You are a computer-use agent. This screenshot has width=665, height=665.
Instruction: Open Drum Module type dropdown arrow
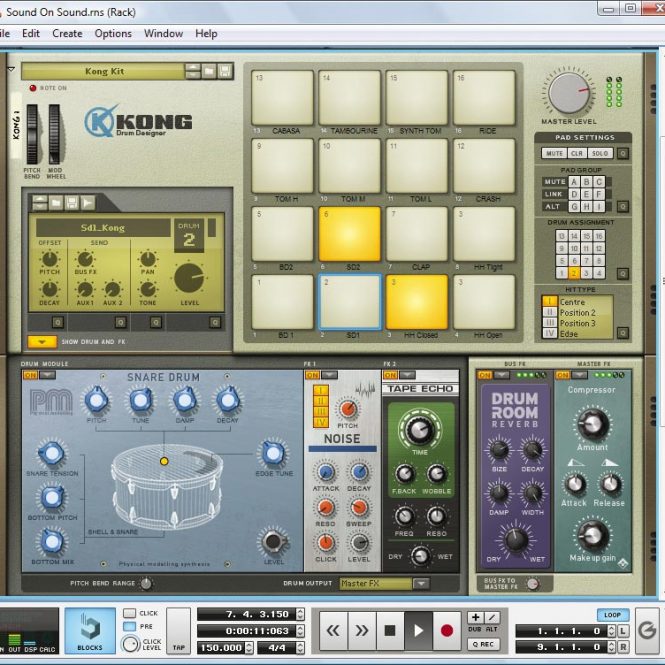48,375
